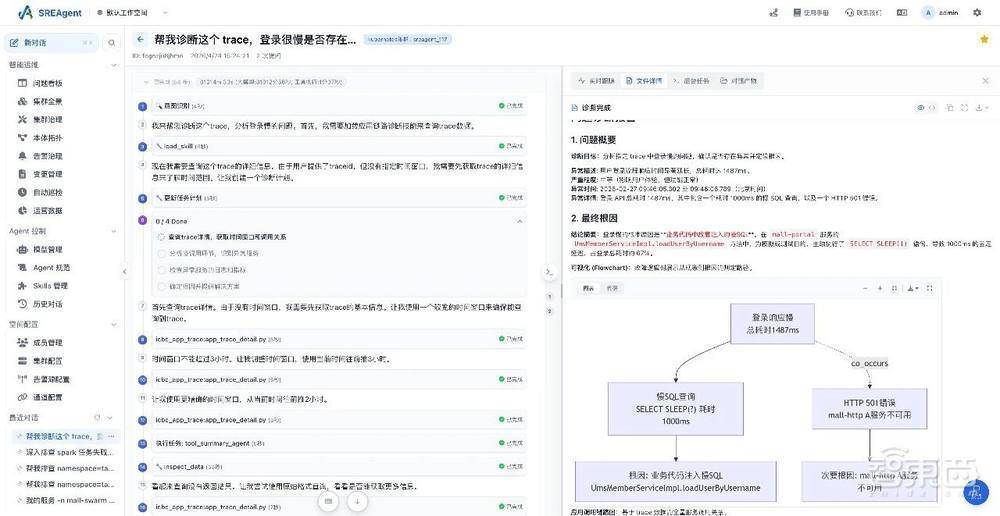Viewport: 1000px width, 516px height.
Task: Open the admin user menu
Action: (x=941, y=12)
